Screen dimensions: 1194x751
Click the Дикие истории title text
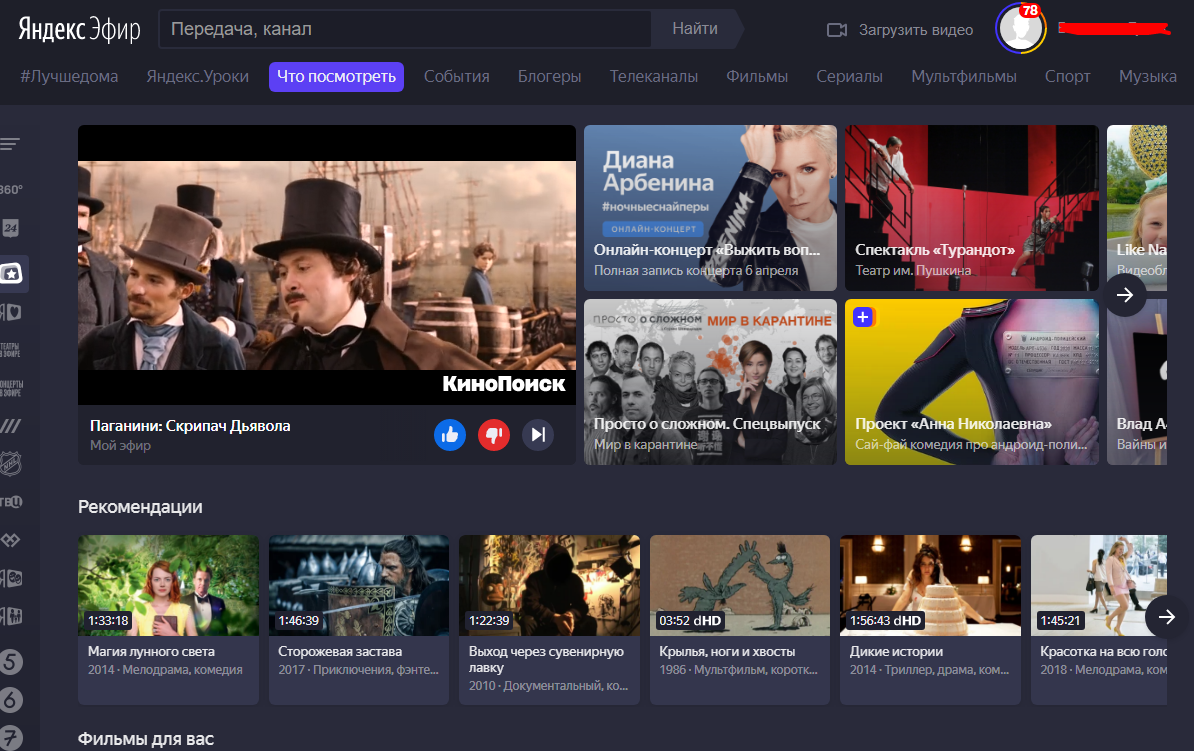click(x=896, y=651)
